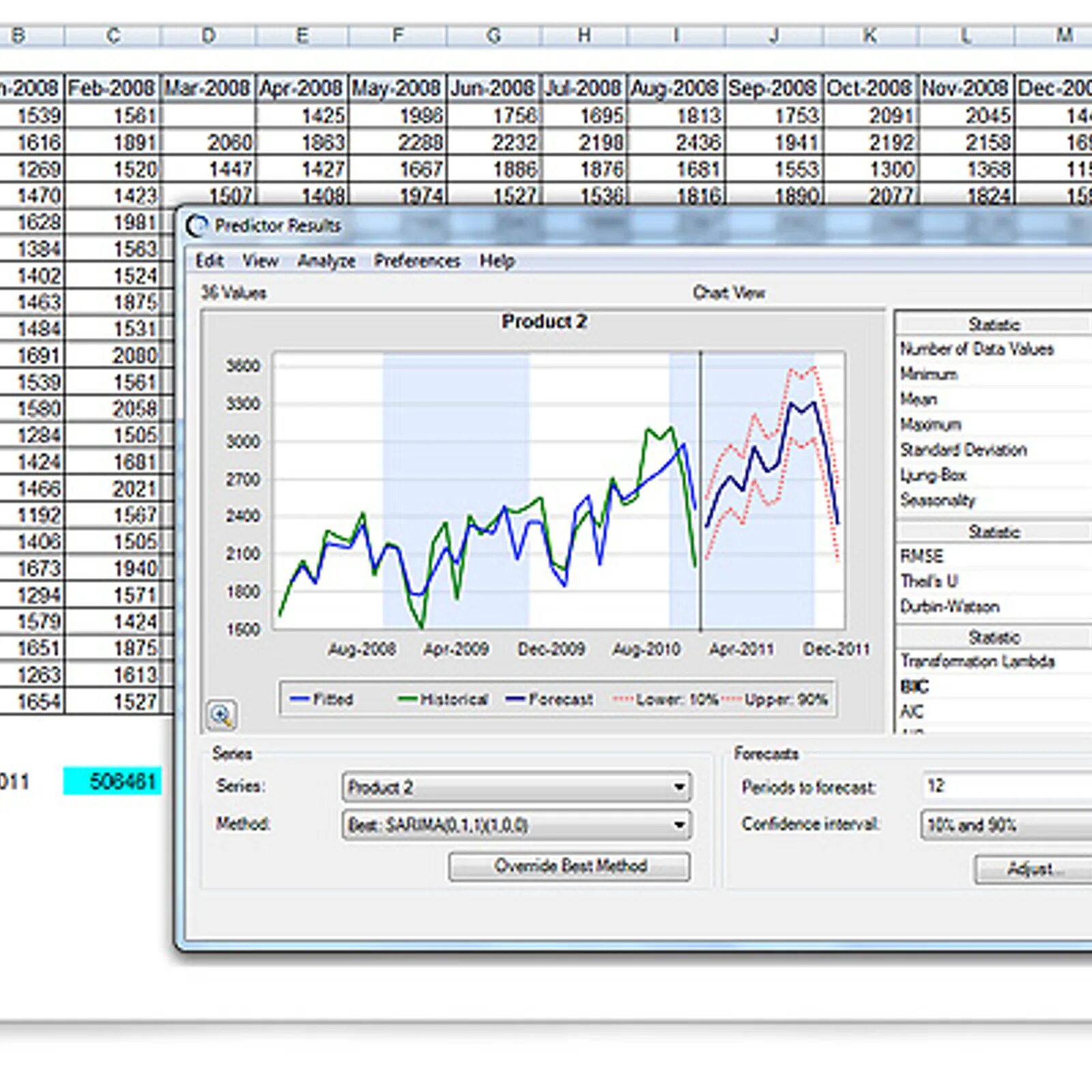1092x1092 pixels.
Task: Expand the Method dropdown showing Best: SARIMA
Action: [517, 825]
